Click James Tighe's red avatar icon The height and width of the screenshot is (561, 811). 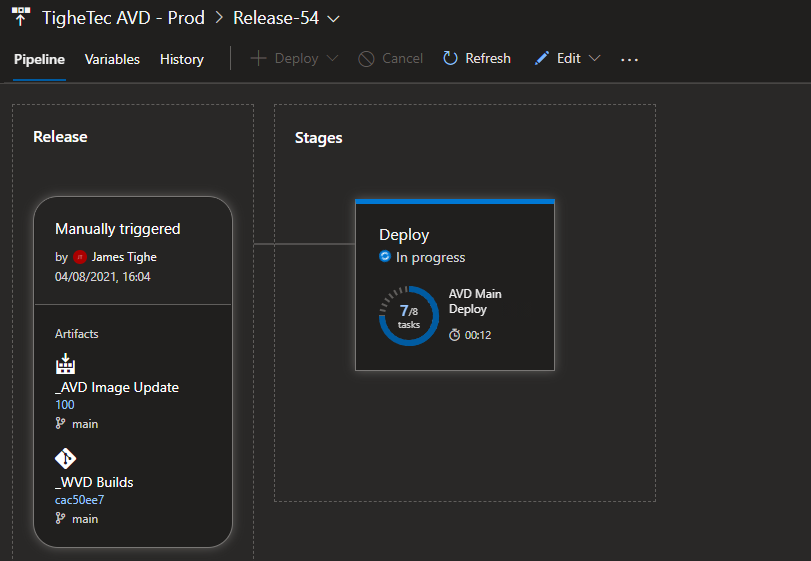point(80,257)
